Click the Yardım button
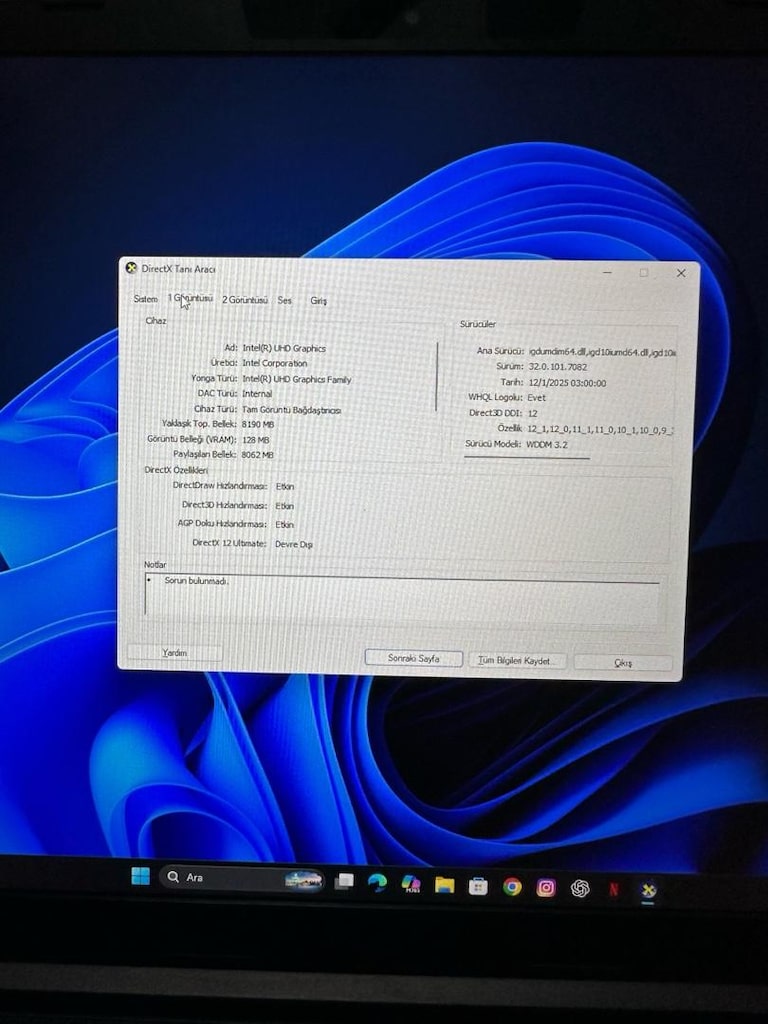This screenshot has height=1024, width=768. coord(174,652)
